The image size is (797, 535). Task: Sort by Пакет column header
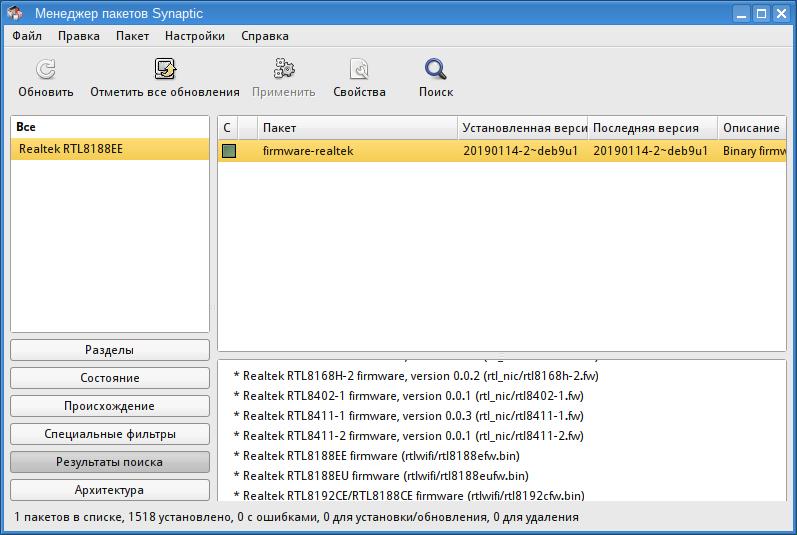(358, 128)
